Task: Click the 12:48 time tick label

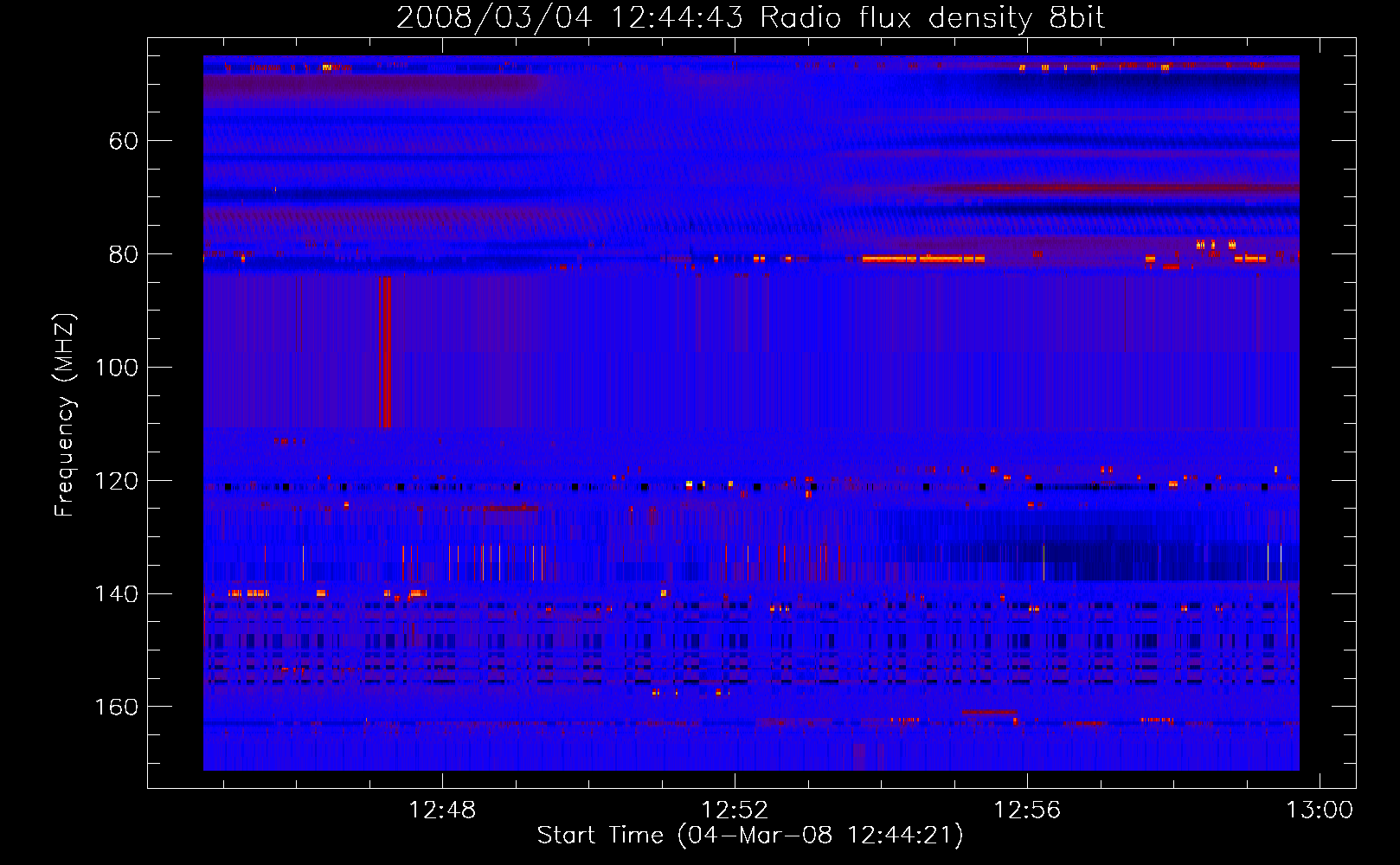Action: click(x=442, y=811)
